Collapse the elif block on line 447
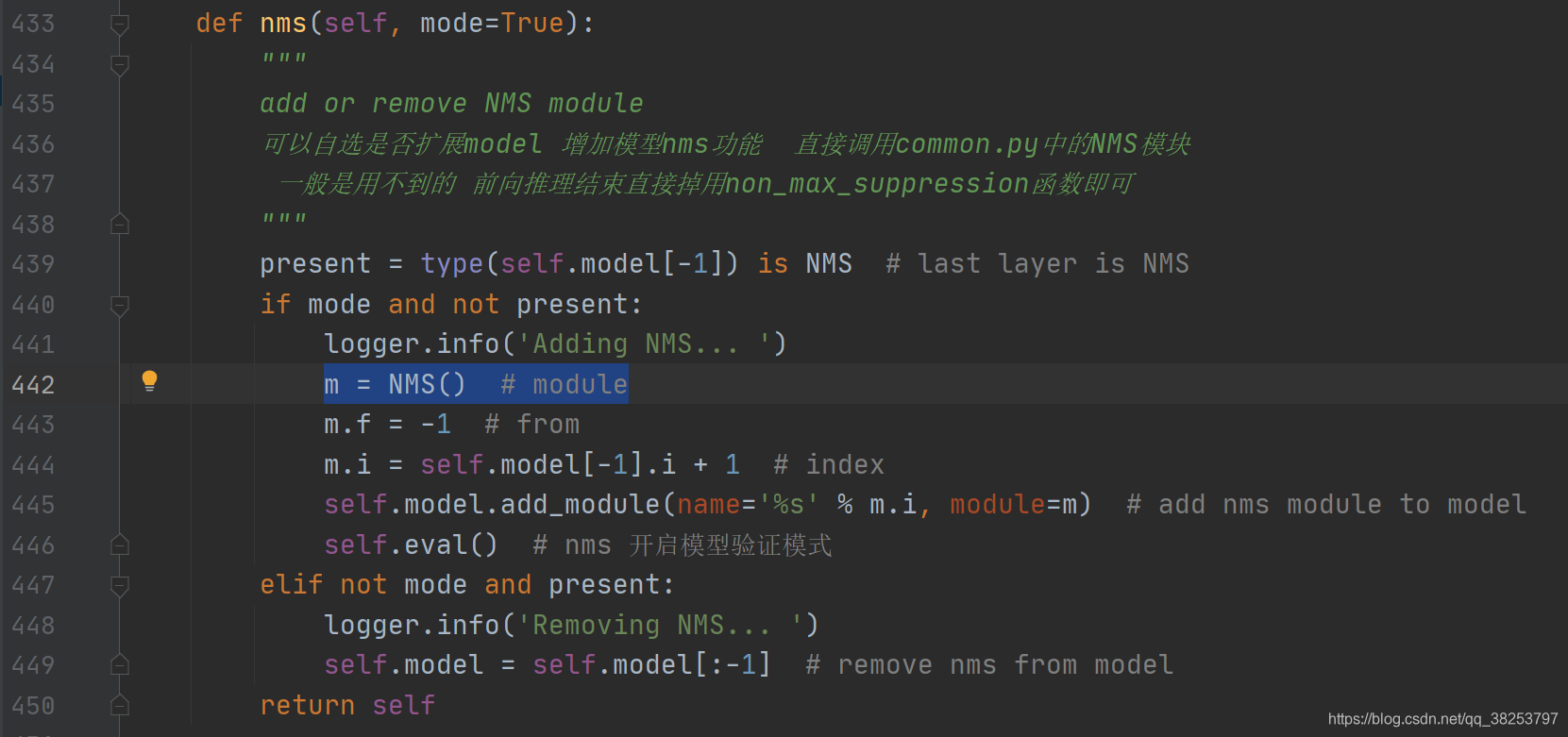 coord(120,586)
